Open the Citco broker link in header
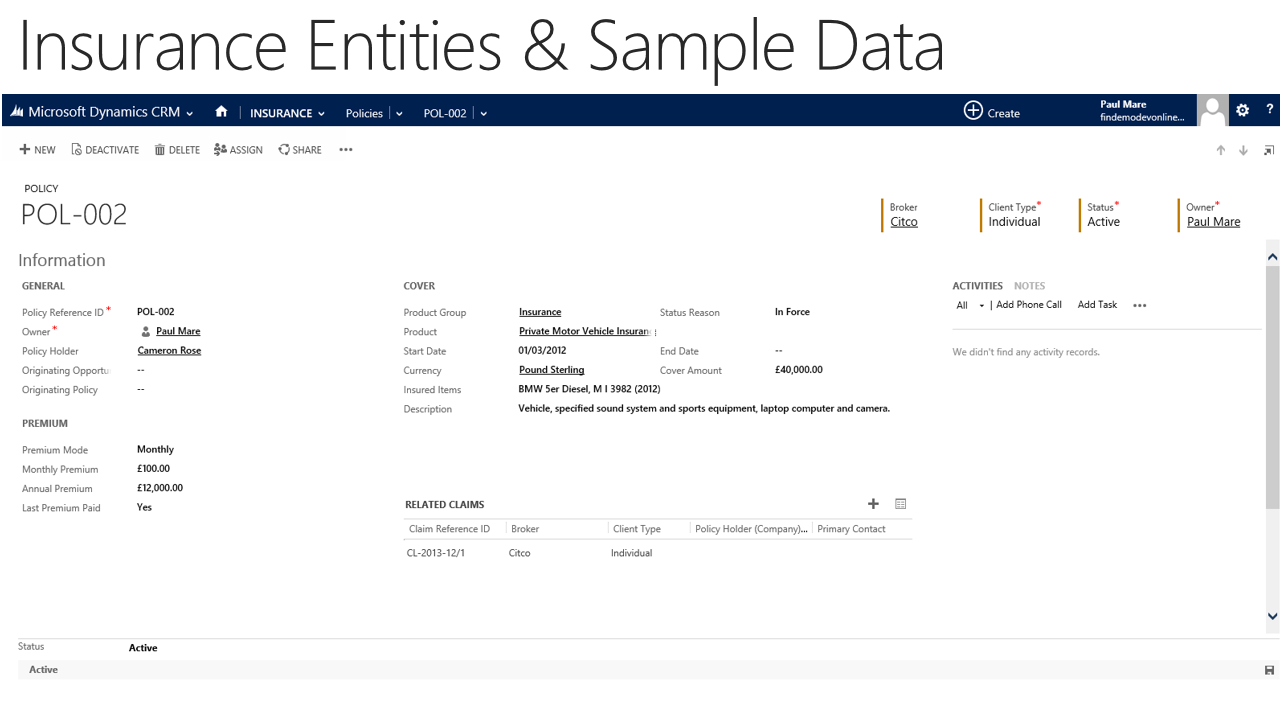This screenshot has height=720, width=1280. pos(904,222)
